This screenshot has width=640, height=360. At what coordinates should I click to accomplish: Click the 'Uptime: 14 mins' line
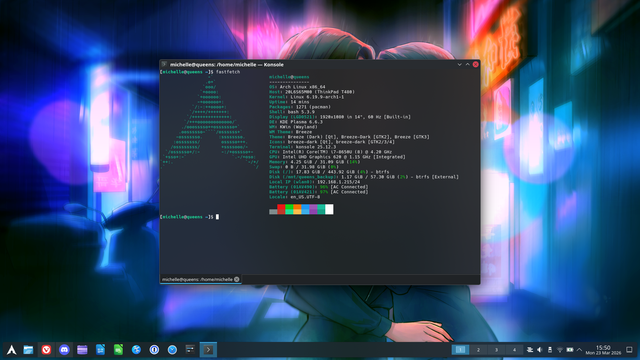point(289,102)
